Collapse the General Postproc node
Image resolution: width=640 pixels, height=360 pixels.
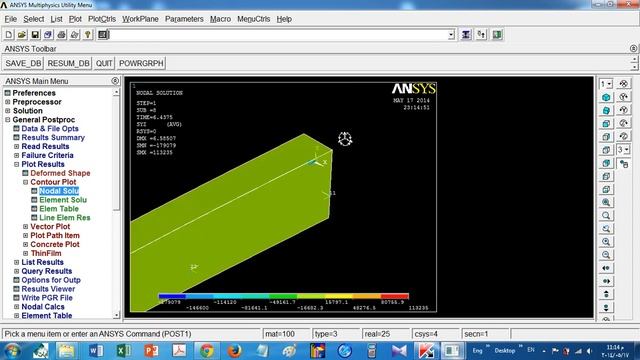click(8, 120)
